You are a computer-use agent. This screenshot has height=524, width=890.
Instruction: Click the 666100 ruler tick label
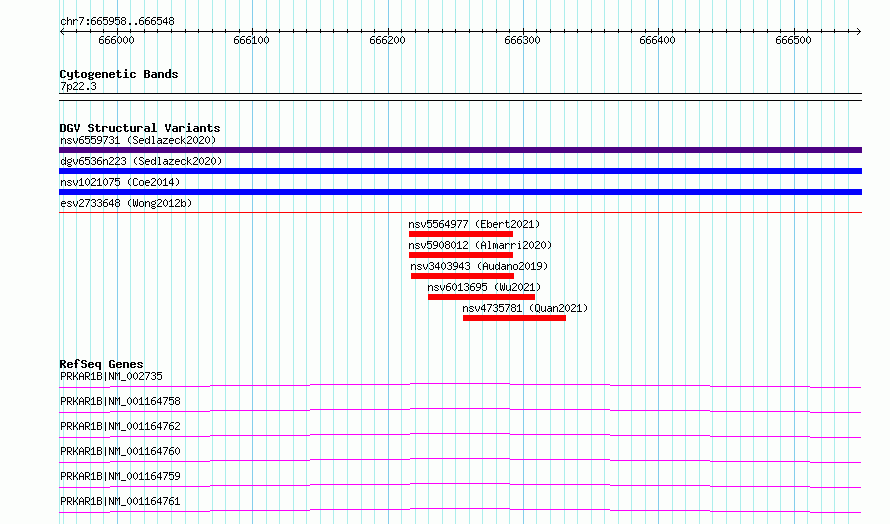[x=251, y=40]
